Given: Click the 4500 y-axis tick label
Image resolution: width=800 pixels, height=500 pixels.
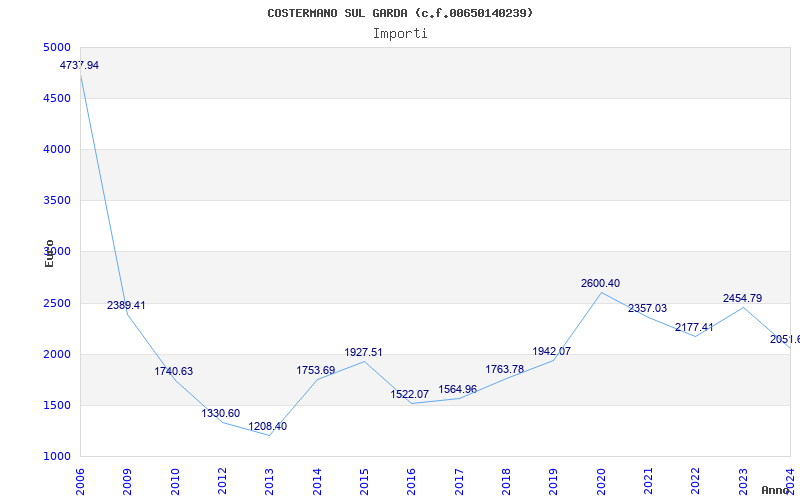Looking at the screenshot, I should click(57, 98).
